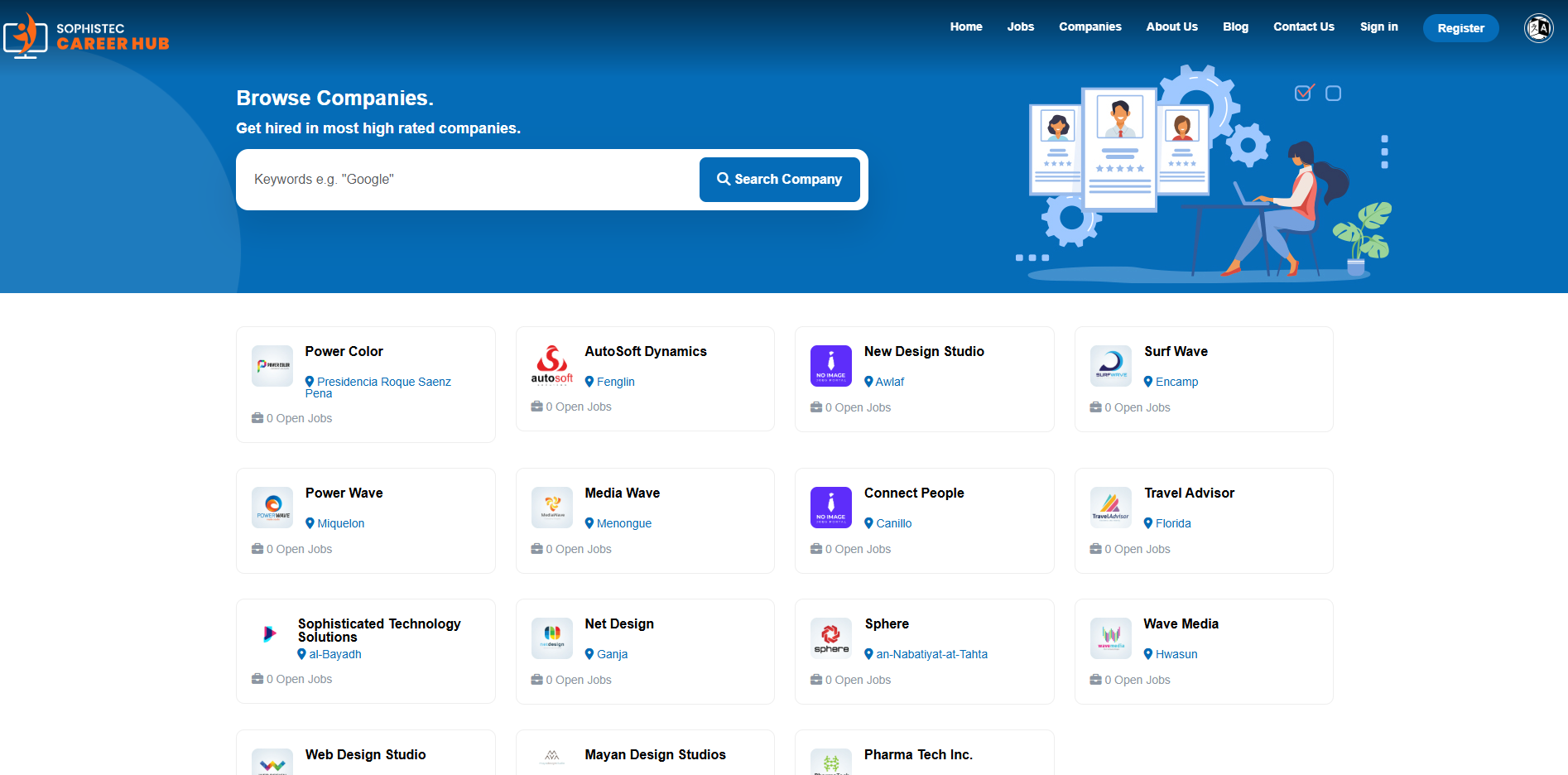Click the location pin beside Encamp
The image size is (1568, 775).
click(x=1148, y=382)
